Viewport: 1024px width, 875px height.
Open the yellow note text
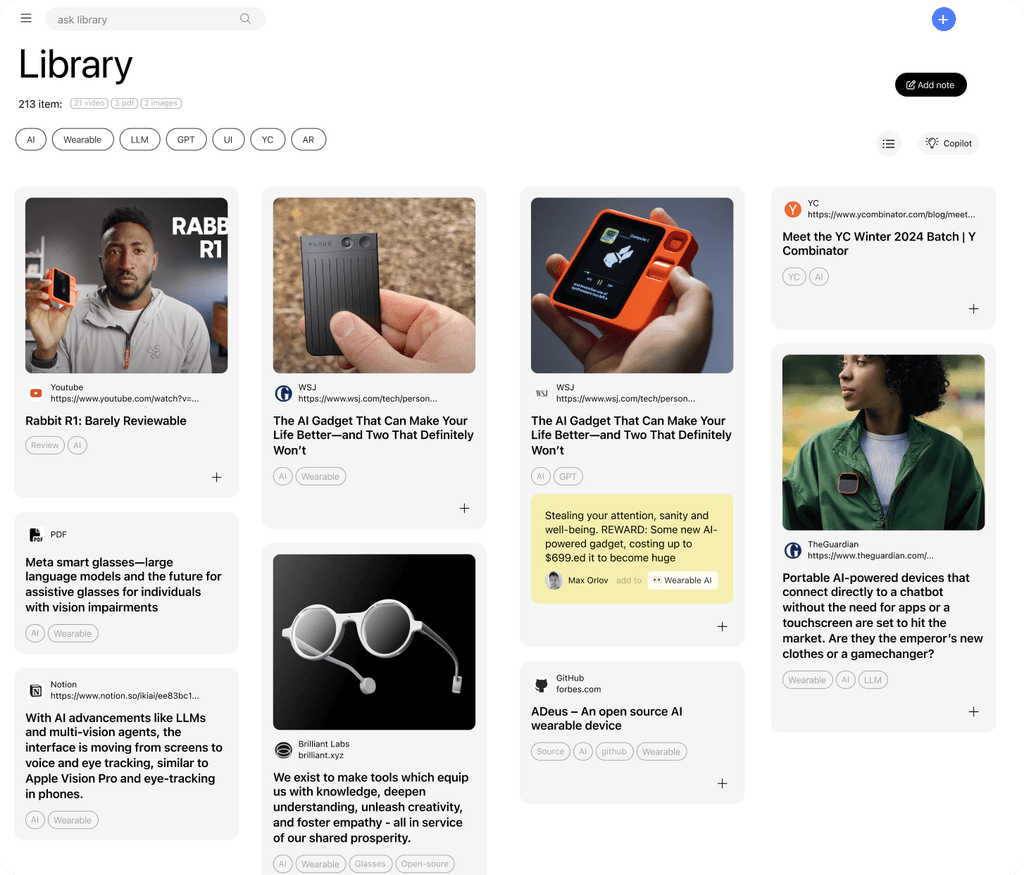[x=632, y=537]
